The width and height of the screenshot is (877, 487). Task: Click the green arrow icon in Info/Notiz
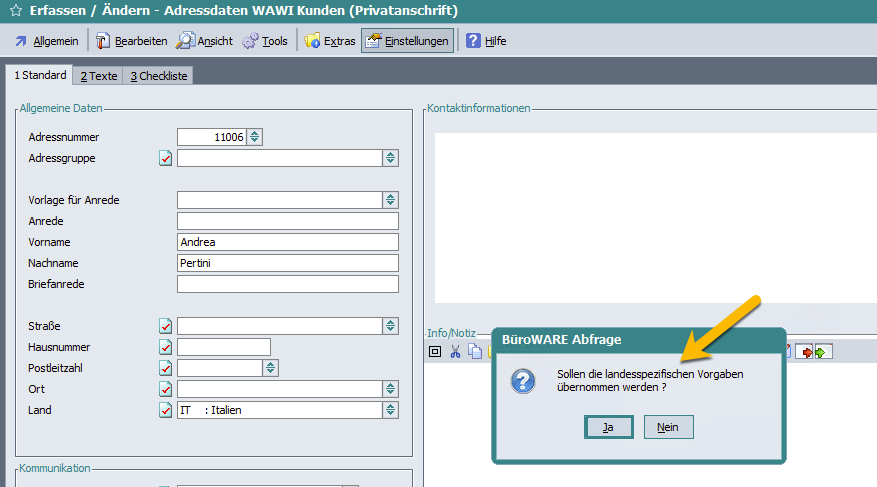(x=823, y=351)
